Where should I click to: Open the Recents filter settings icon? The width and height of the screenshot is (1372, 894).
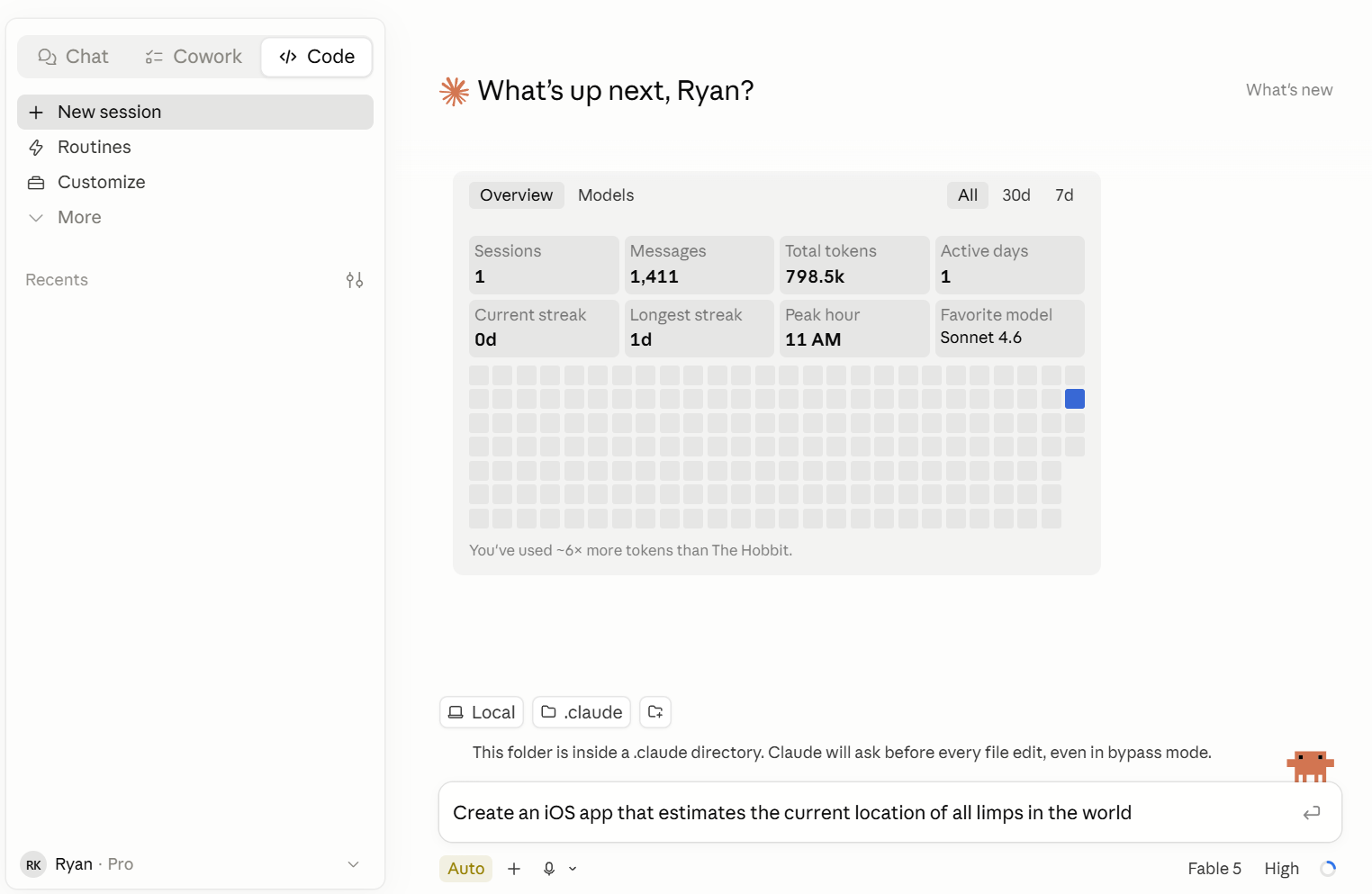pyautogui.click(x=355, y=280)
